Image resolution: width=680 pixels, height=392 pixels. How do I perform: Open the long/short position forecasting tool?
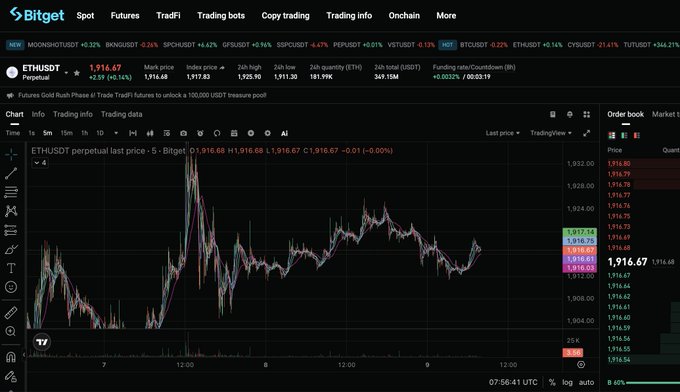[x=11, y=230]
